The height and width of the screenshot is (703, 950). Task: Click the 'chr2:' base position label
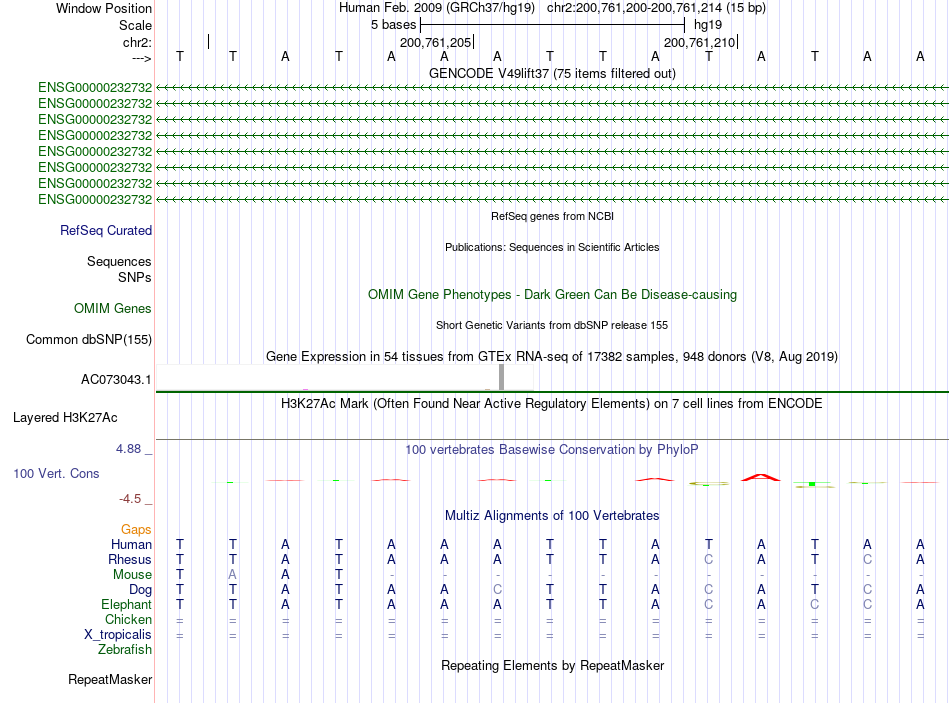pos(137,42)
